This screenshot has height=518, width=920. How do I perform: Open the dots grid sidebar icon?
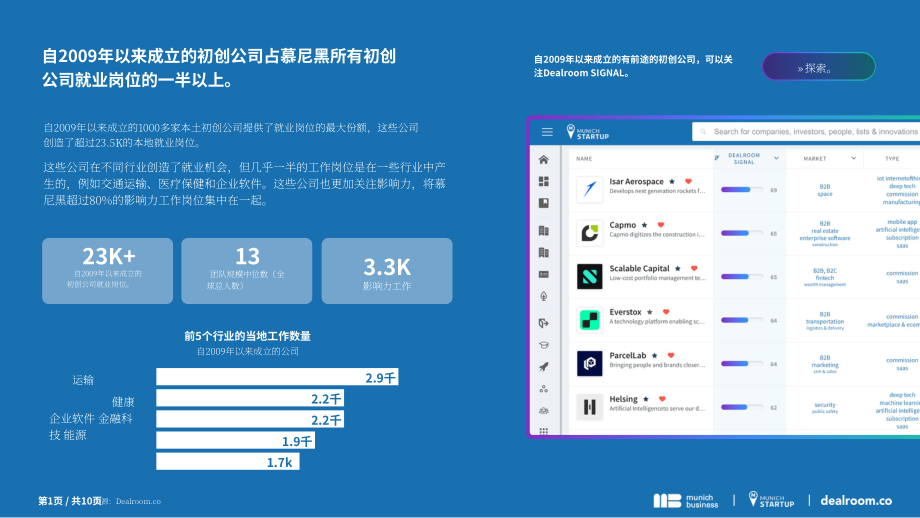click(x=544, y=432)
